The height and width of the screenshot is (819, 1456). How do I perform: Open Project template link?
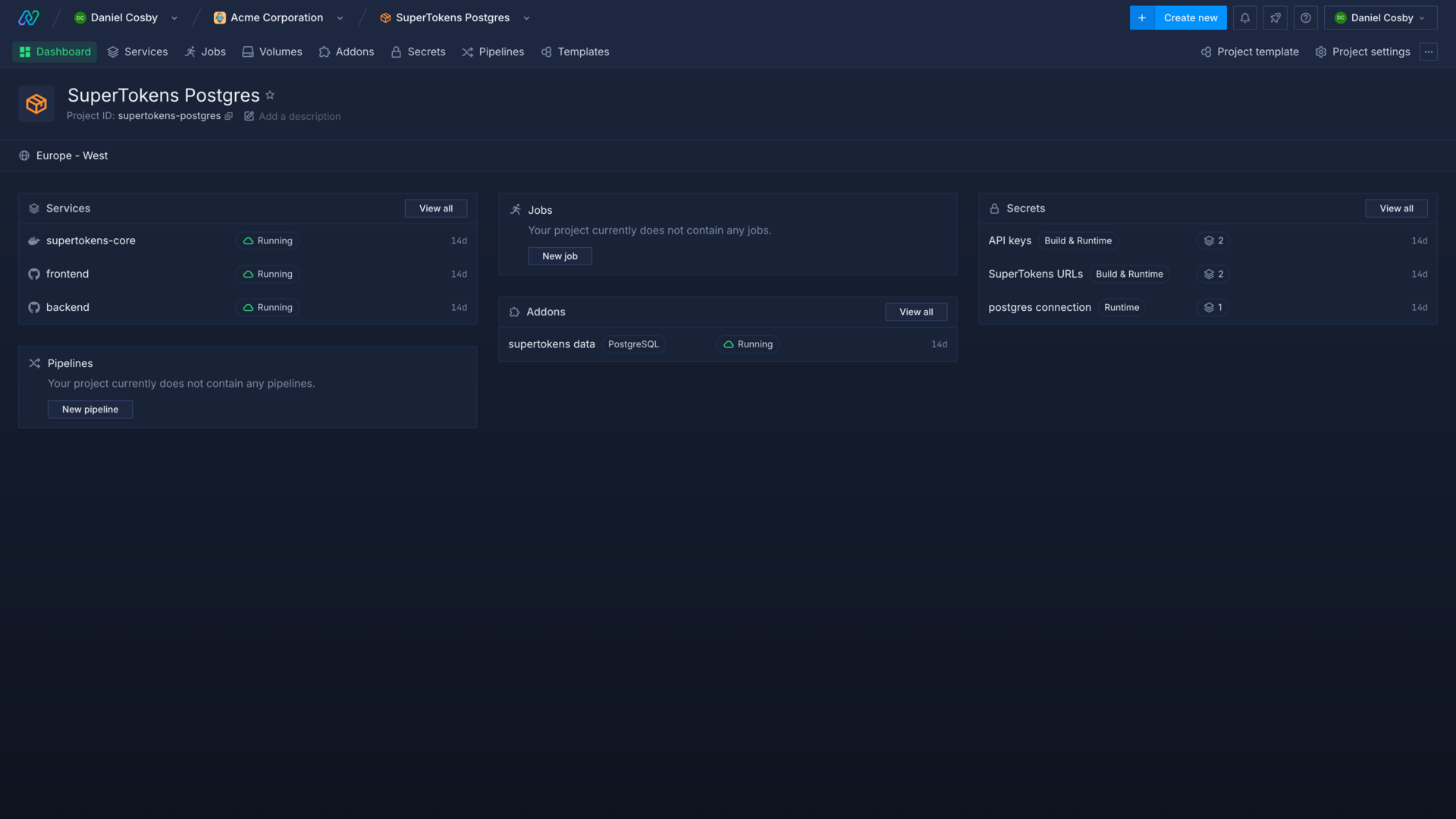(1250, 52)
